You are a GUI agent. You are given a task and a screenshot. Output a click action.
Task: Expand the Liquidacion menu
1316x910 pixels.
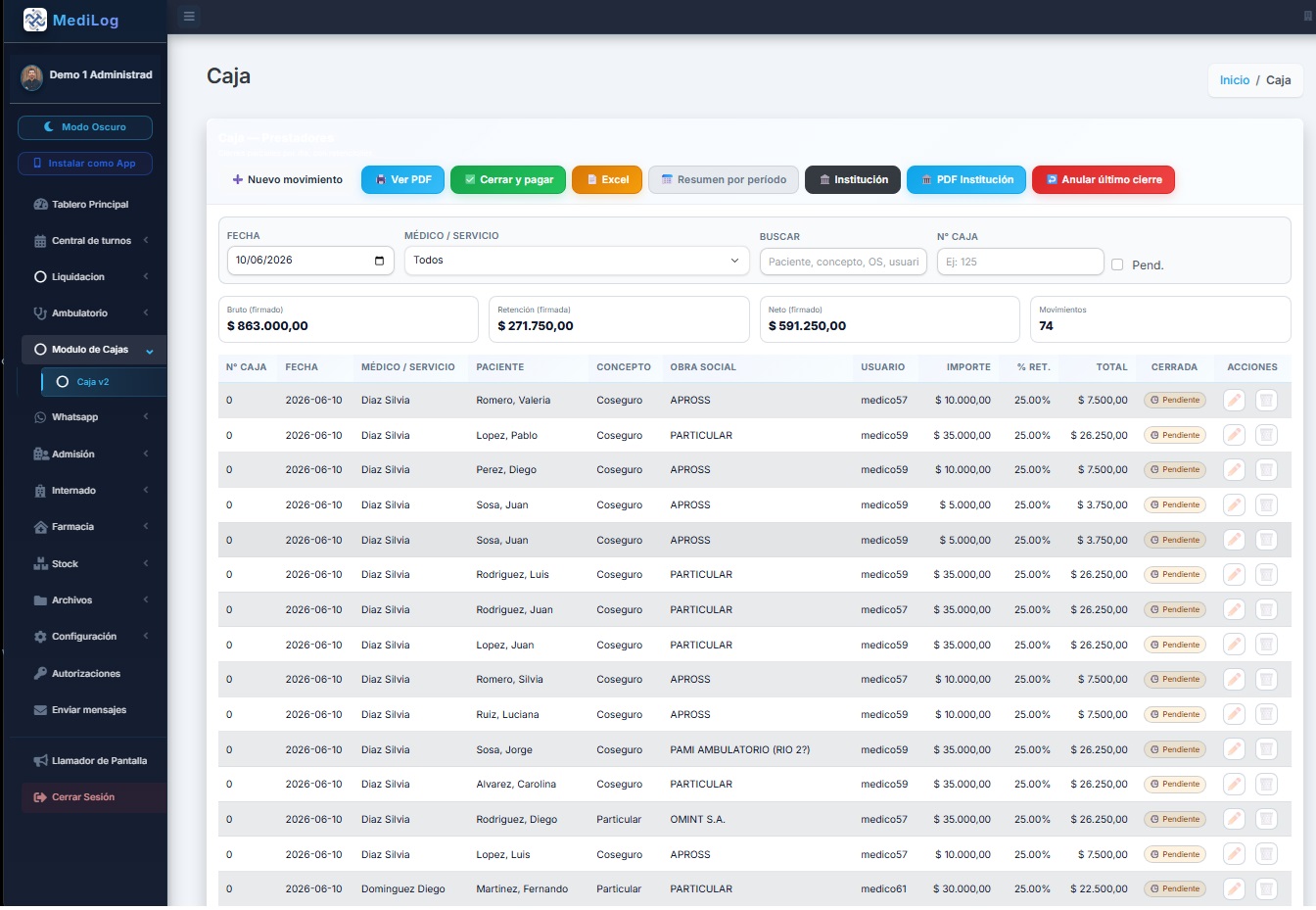pyautogui.click(x=92, y=277)
